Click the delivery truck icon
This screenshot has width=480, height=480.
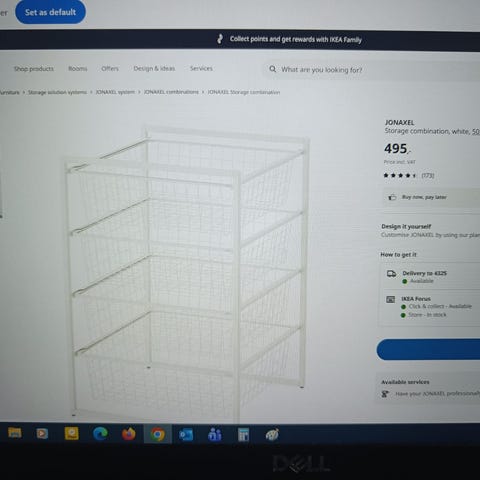(x=391, y=274)
